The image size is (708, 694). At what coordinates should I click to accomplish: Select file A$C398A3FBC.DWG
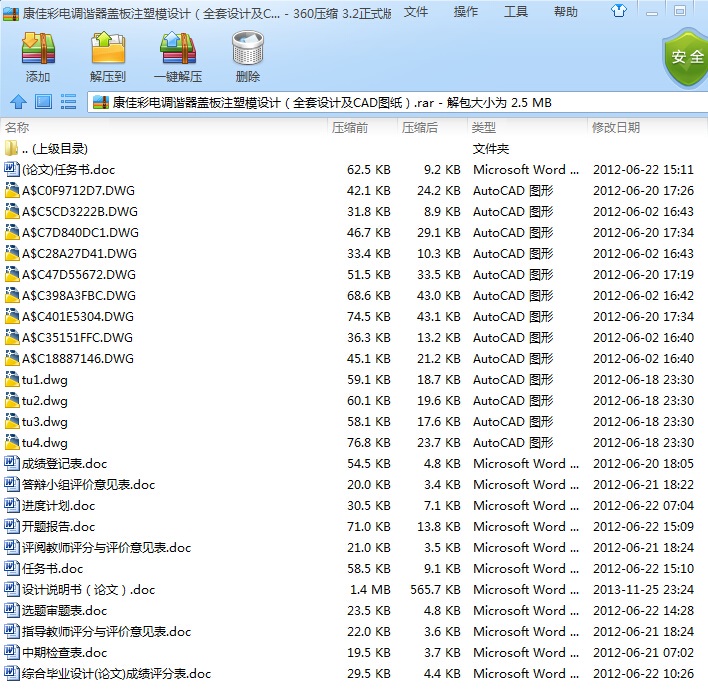(x=354, y=295)
